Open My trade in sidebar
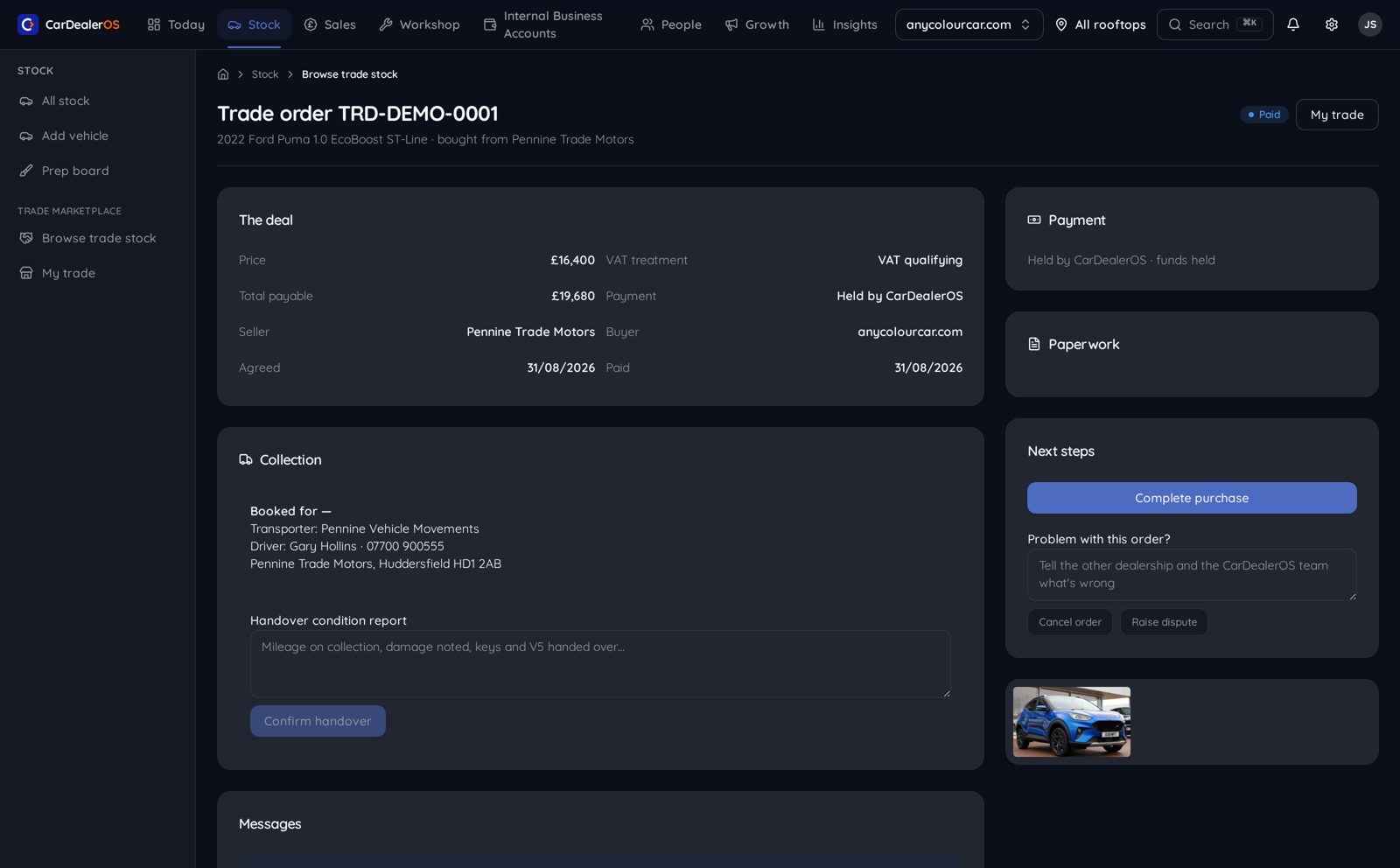 tap(98, 273)
